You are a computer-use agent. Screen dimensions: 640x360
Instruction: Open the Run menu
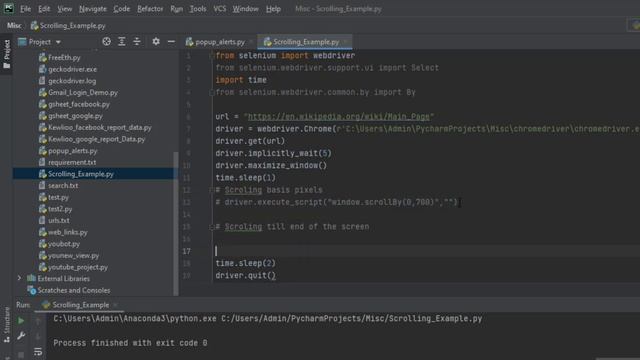[x=176, y=9]
